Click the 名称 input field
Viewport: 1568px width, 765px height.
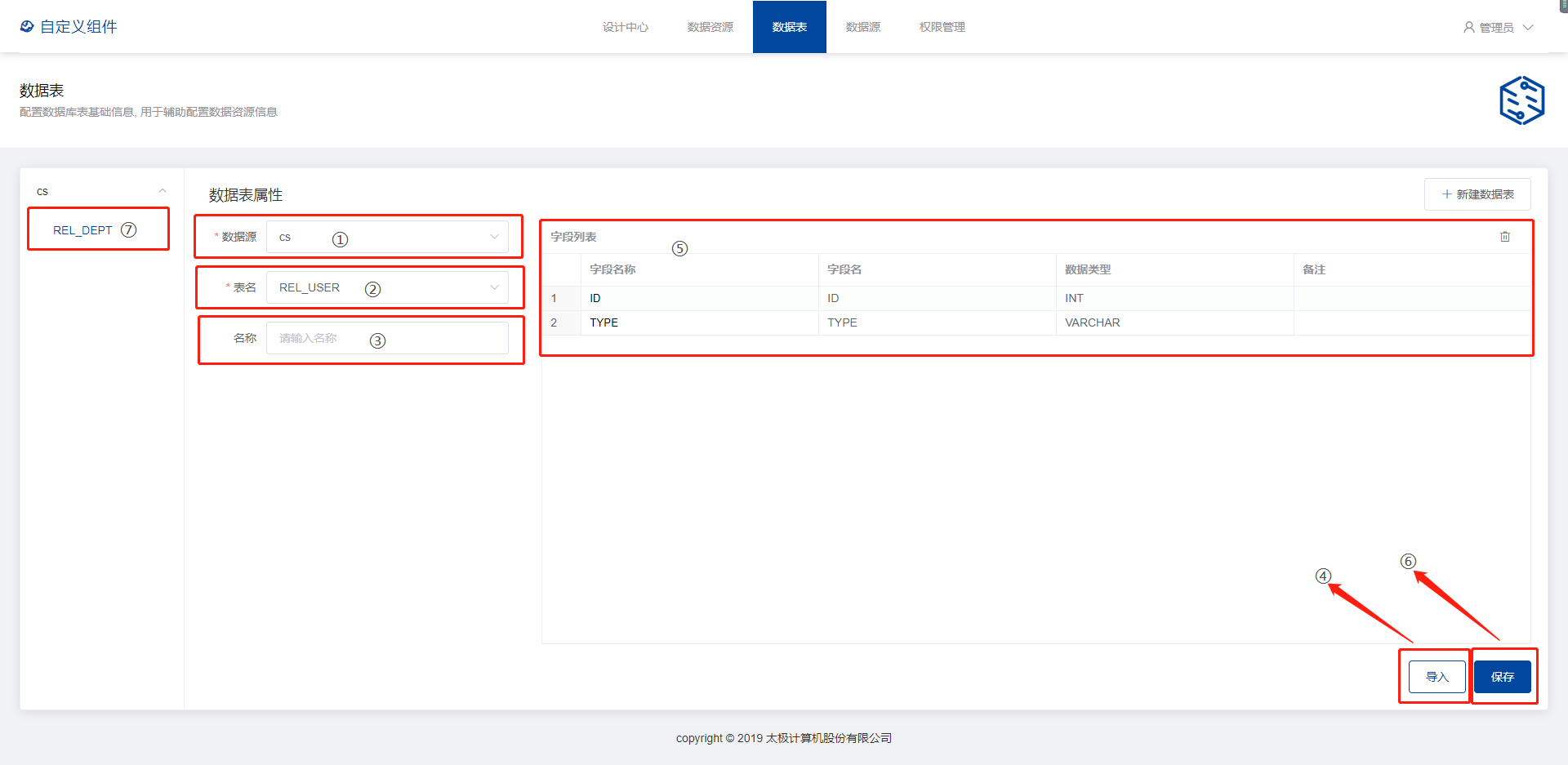(x=388, y=338)
